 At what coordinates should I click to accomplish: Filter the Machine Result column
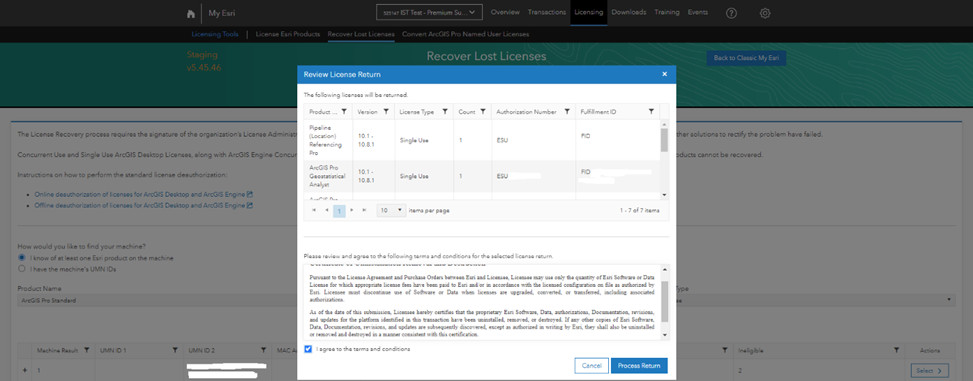pyautogui.click(x=87, y=351)
